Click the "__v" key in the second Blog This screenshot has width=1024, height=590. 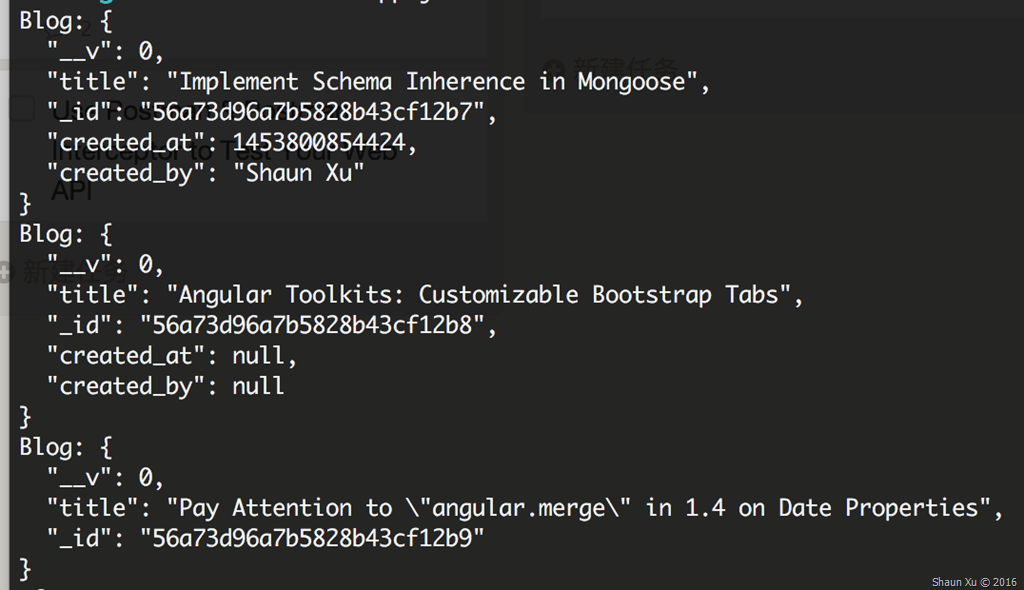click(x=84, y=265)
